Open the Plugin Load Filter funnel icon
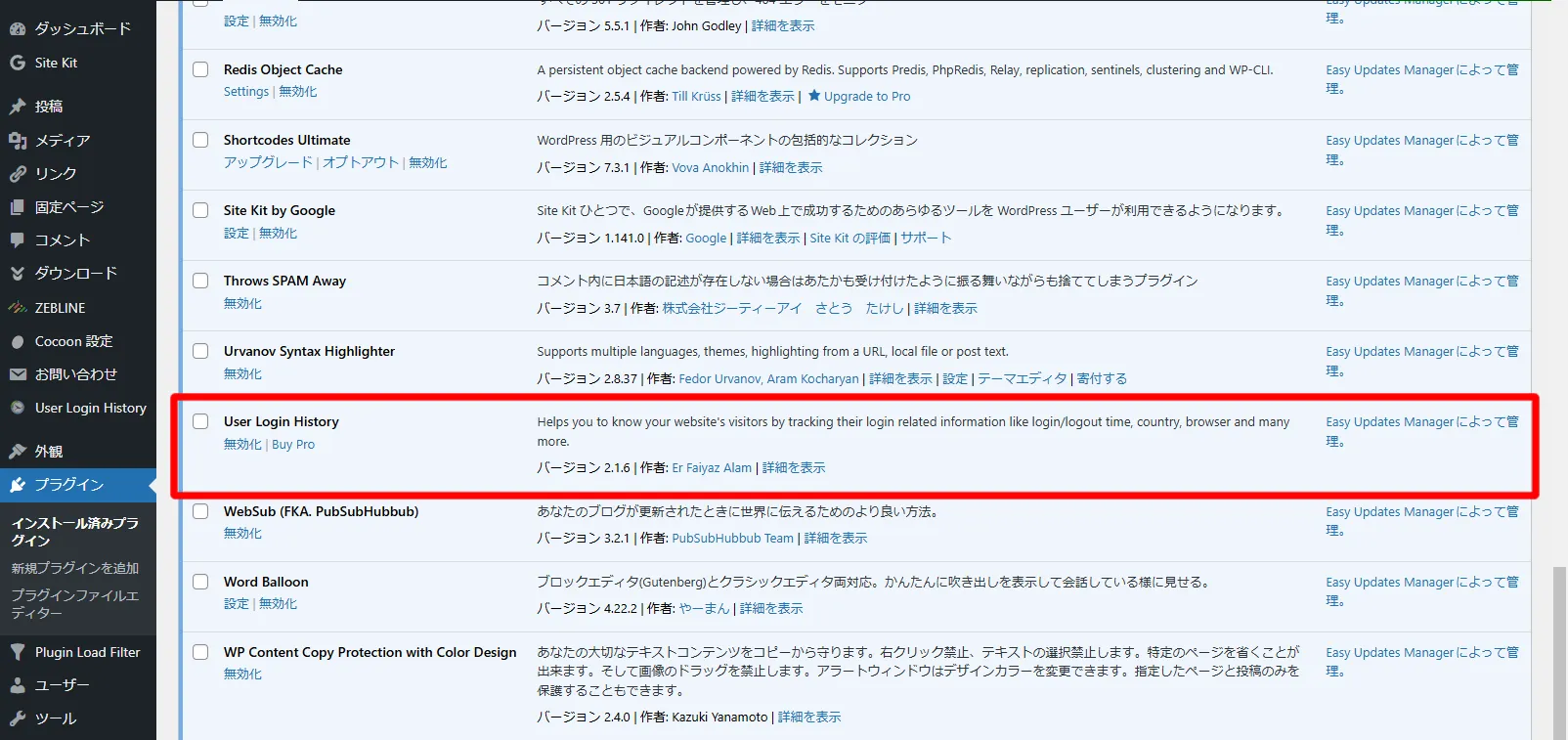Screen dimensions: 1568x740 (x=18, y=652)
